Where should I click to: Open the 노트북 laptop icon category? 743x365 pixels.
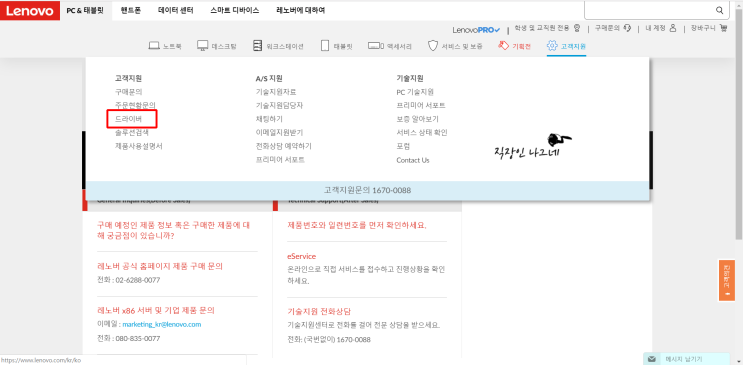coord(154,46)
